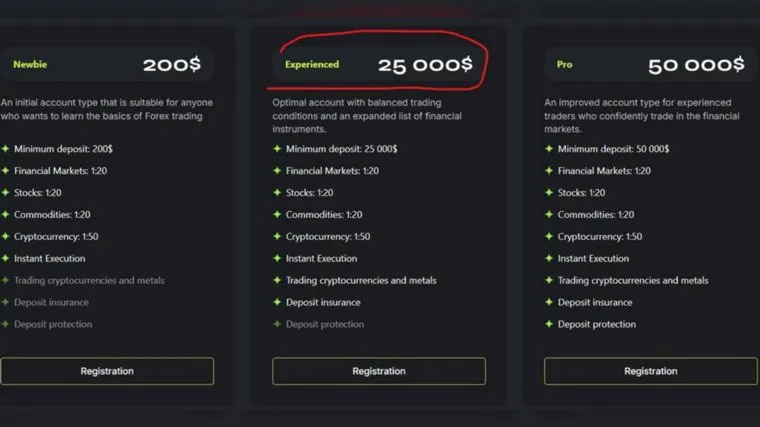Screen dimensions: 760x427
Task: Click dimmed star beside Newbie Deposit protection
Action: click(5, 324)
